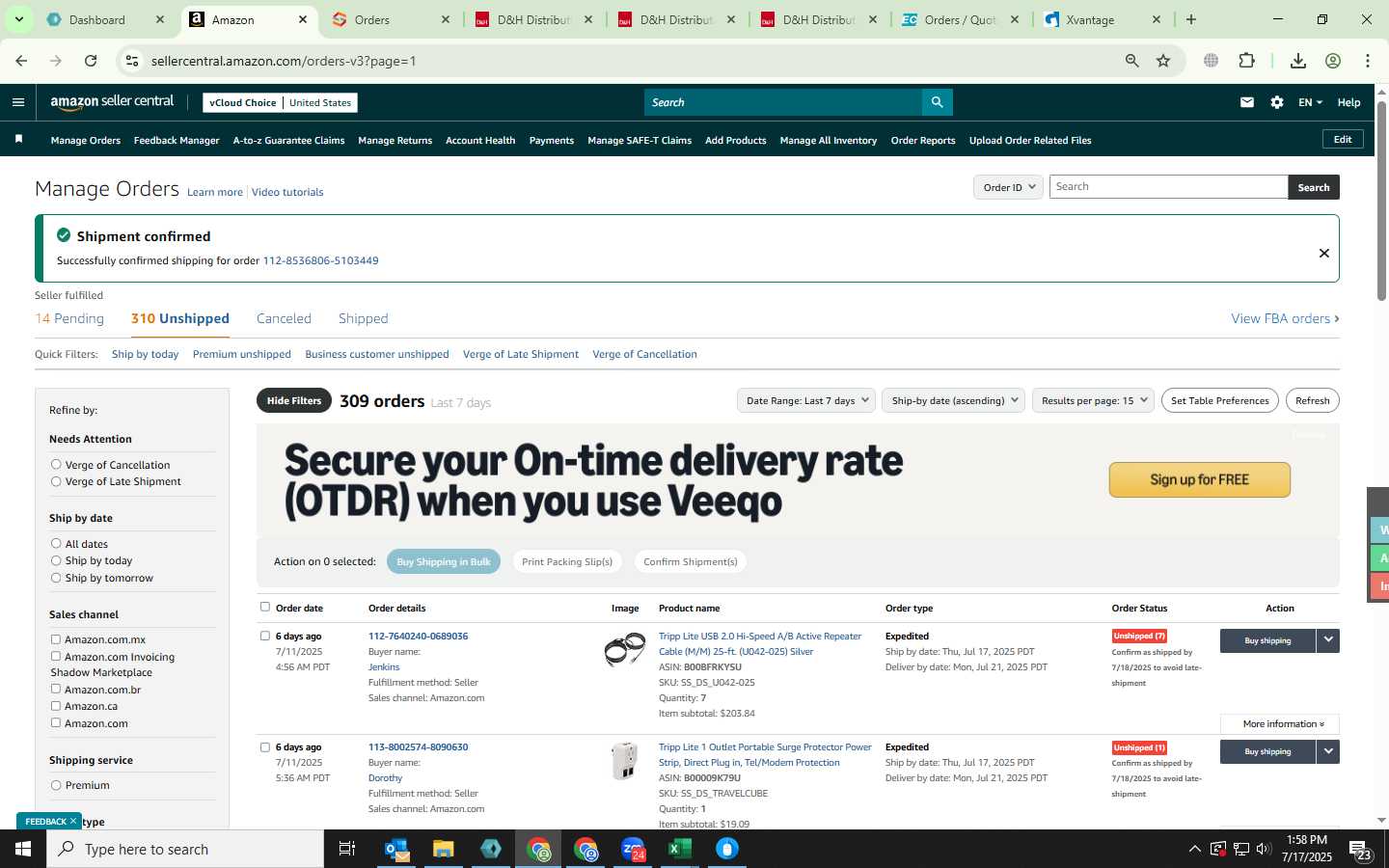
Task: Open order link 113-8002574-8090630
Action: click(418, 746)
